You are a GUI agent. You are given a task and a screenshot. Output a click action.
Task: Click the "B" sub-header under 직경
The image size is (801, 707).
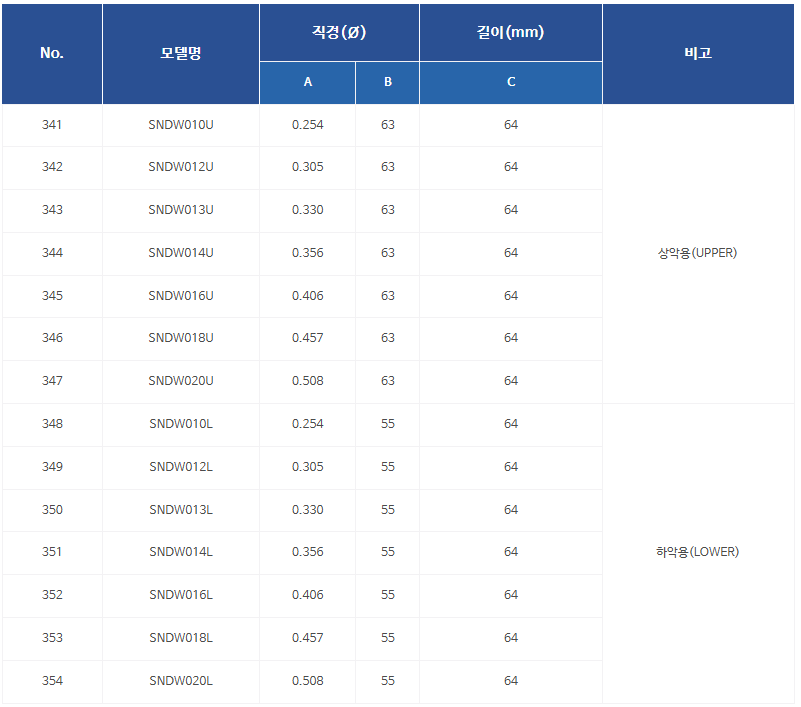point(388,82)
